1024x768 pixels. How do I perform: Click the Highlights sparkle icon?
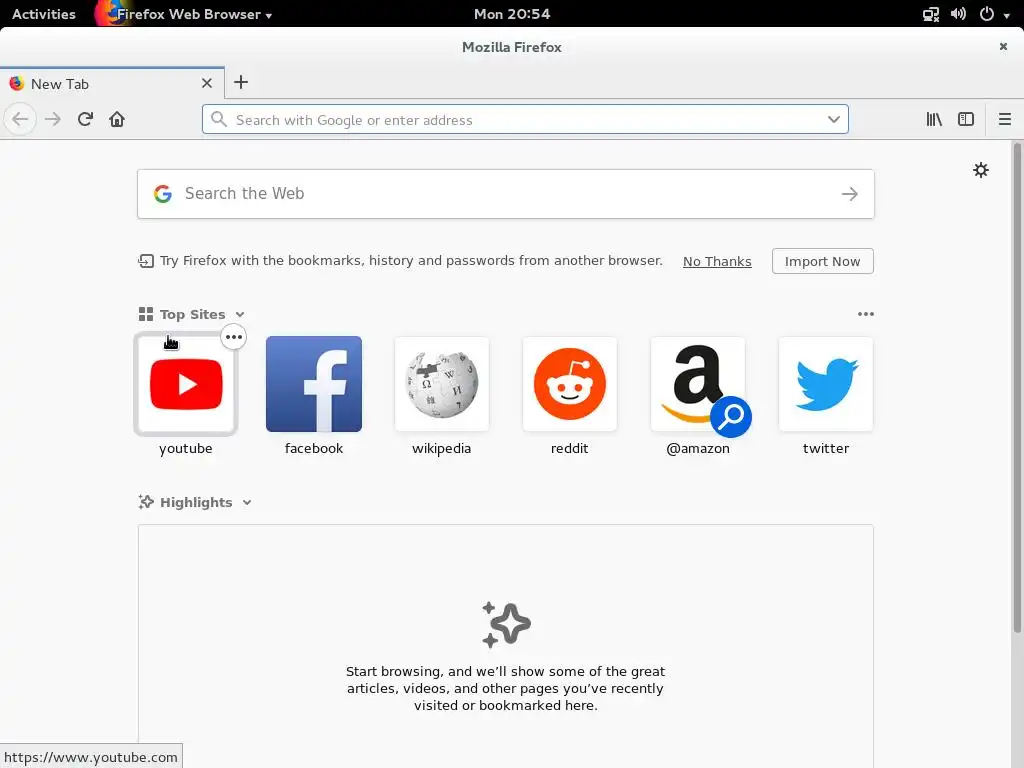click(146, 502)
